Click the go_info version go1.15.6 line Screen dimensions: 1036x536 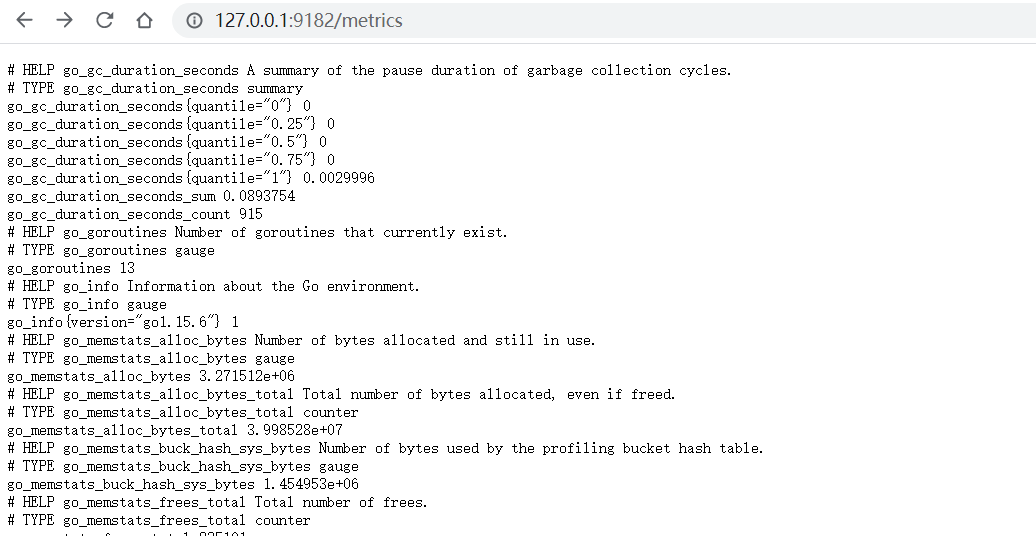coord(123,322)
